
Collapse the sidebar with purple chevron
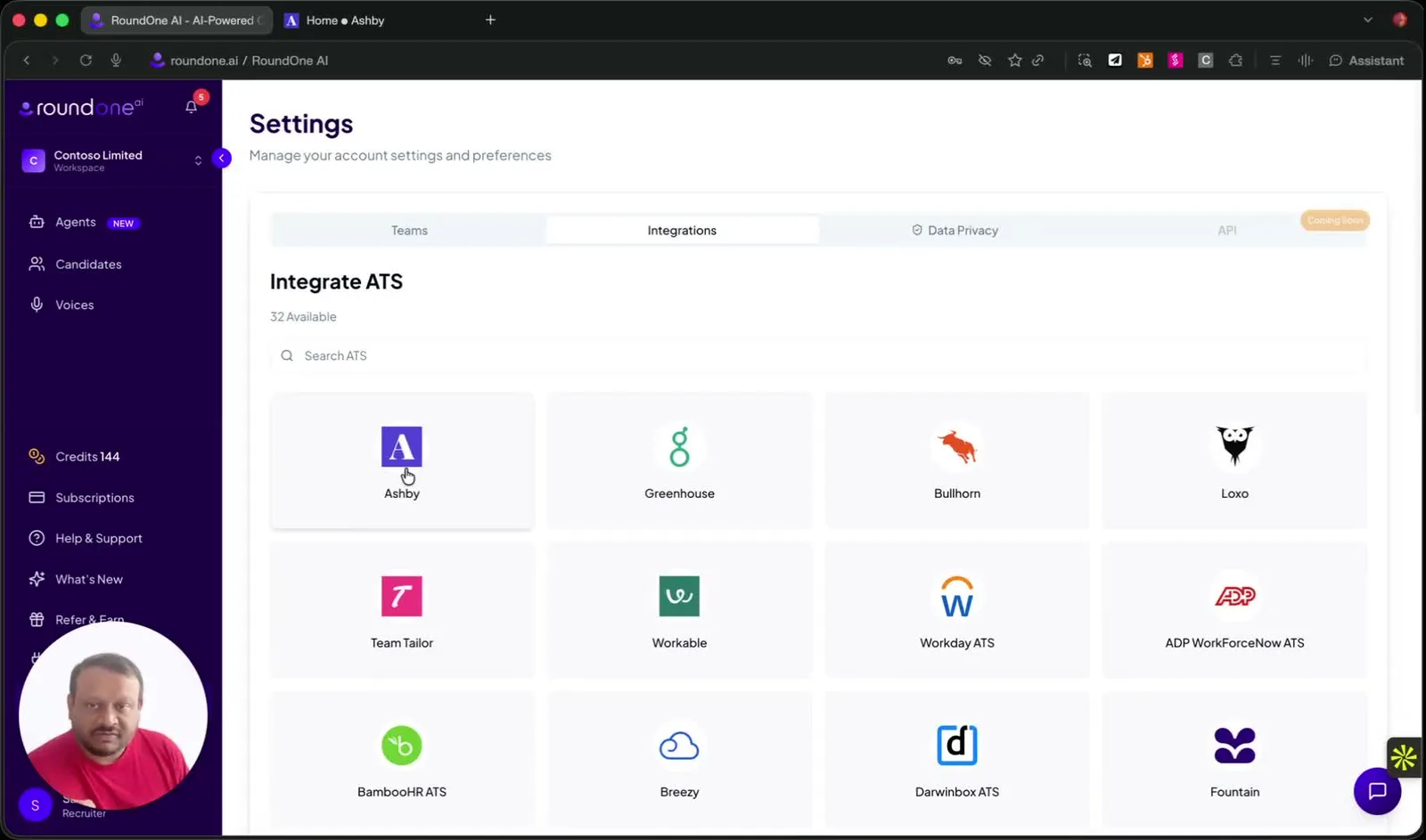(221, 158)
